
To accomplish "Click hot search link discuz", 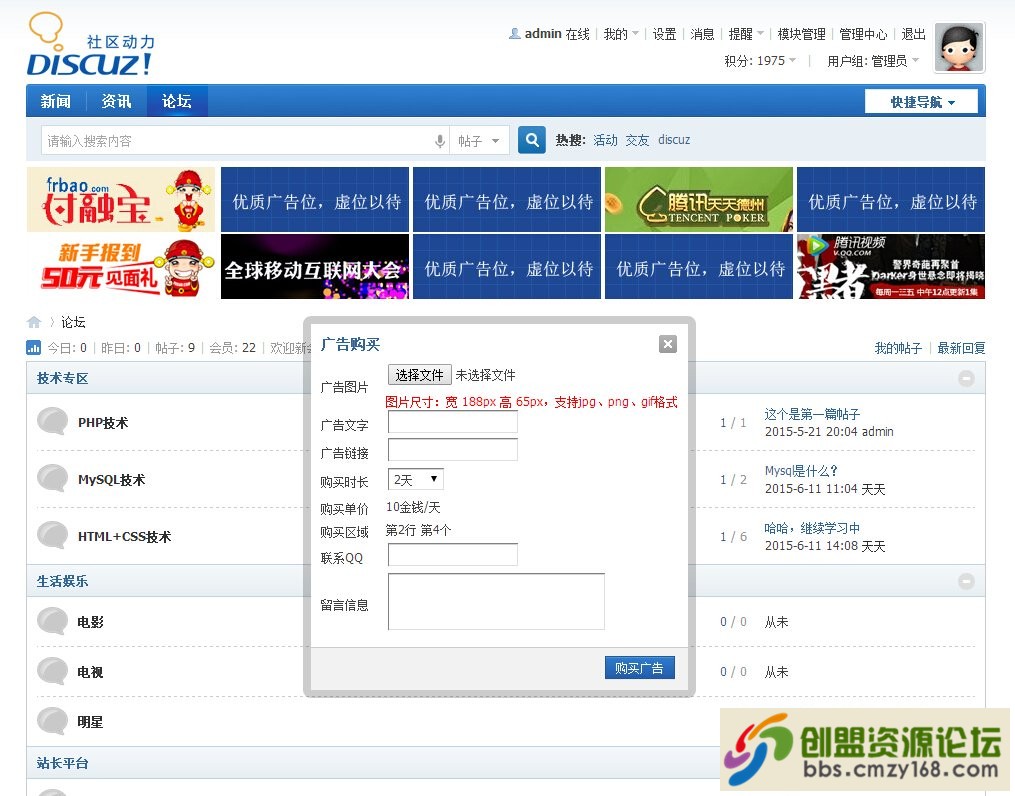I will [x=674, y=140].
